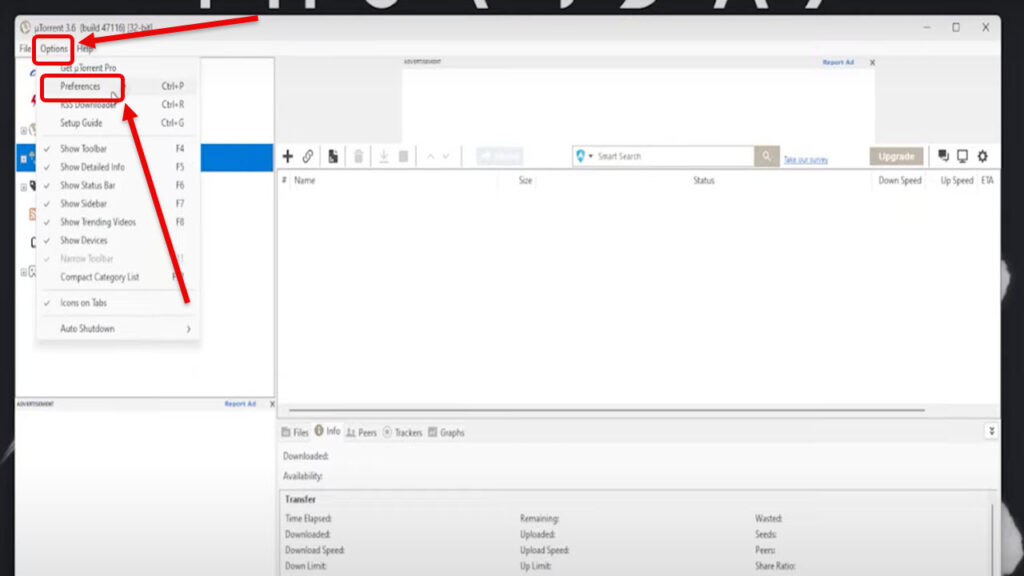Click the Remove torrent trash icon
The height and width of the screenshot is (576, 1024).
pos(359,156)
